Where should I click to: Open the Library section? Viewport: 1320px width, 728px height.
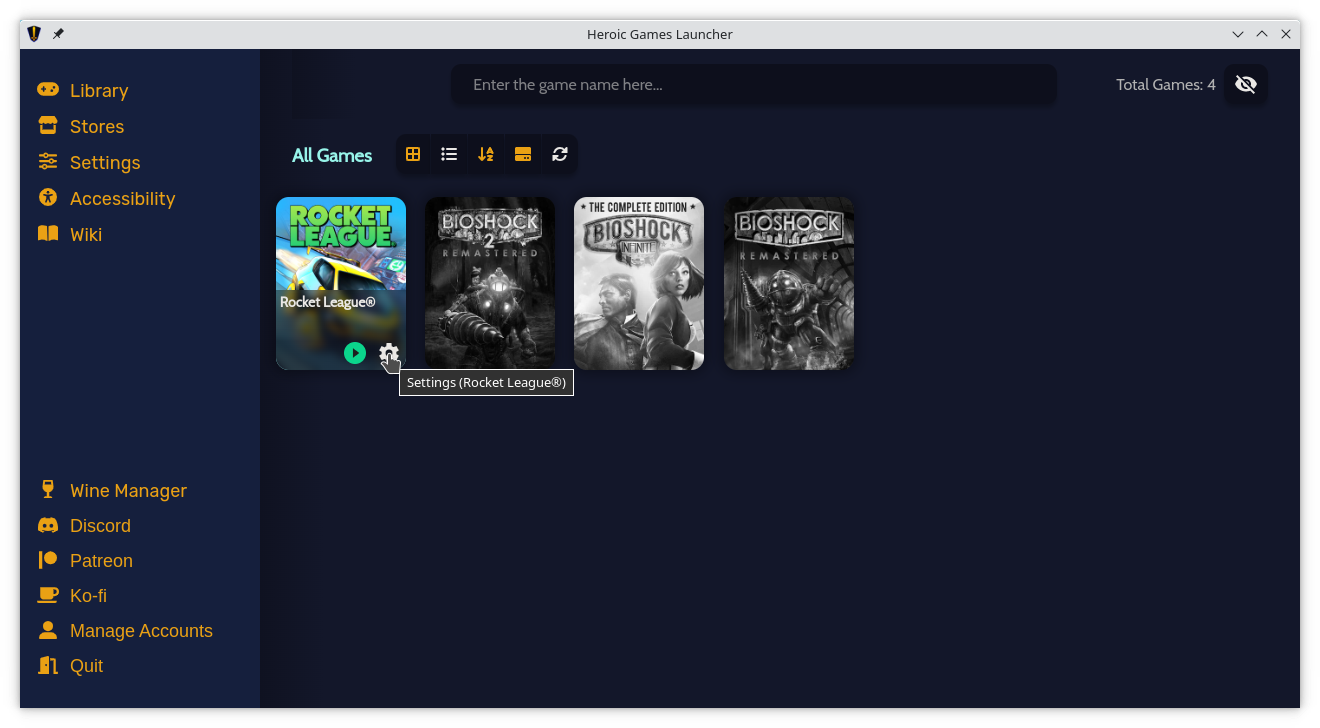98,91
